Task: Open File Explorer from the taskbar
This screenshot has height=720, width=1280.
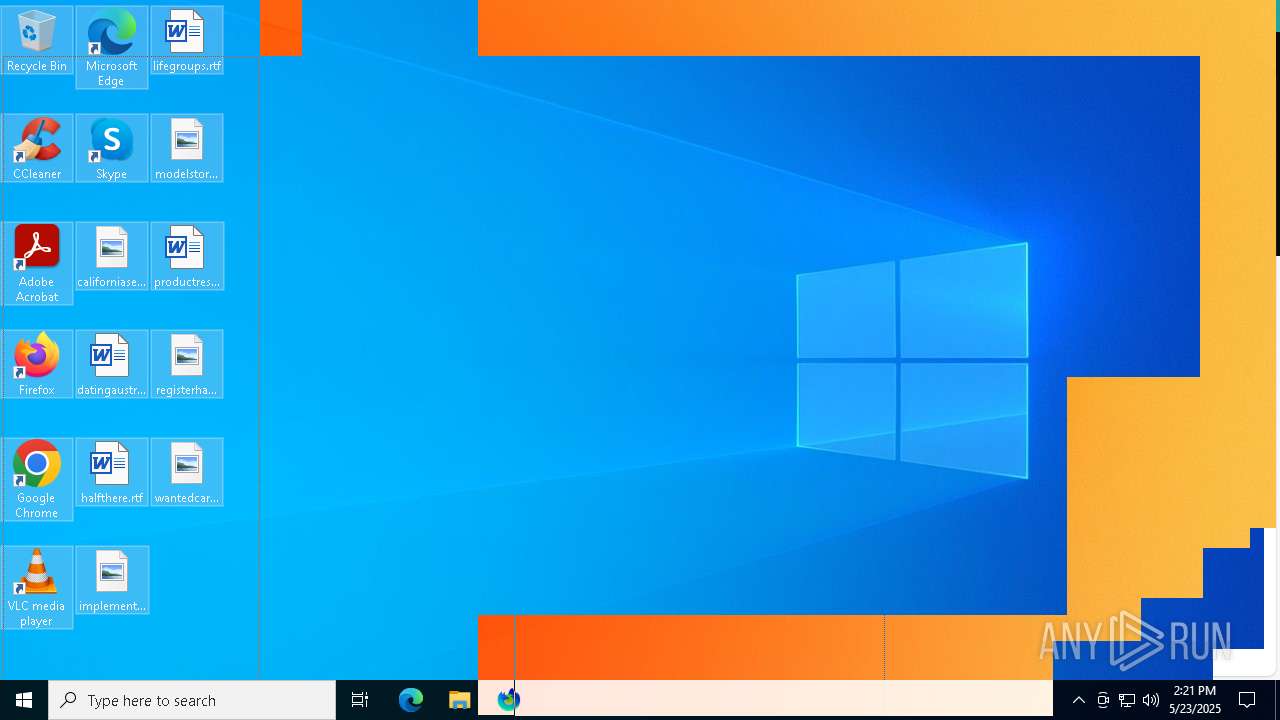Action: pyautogui.click(x=459, y=700)
